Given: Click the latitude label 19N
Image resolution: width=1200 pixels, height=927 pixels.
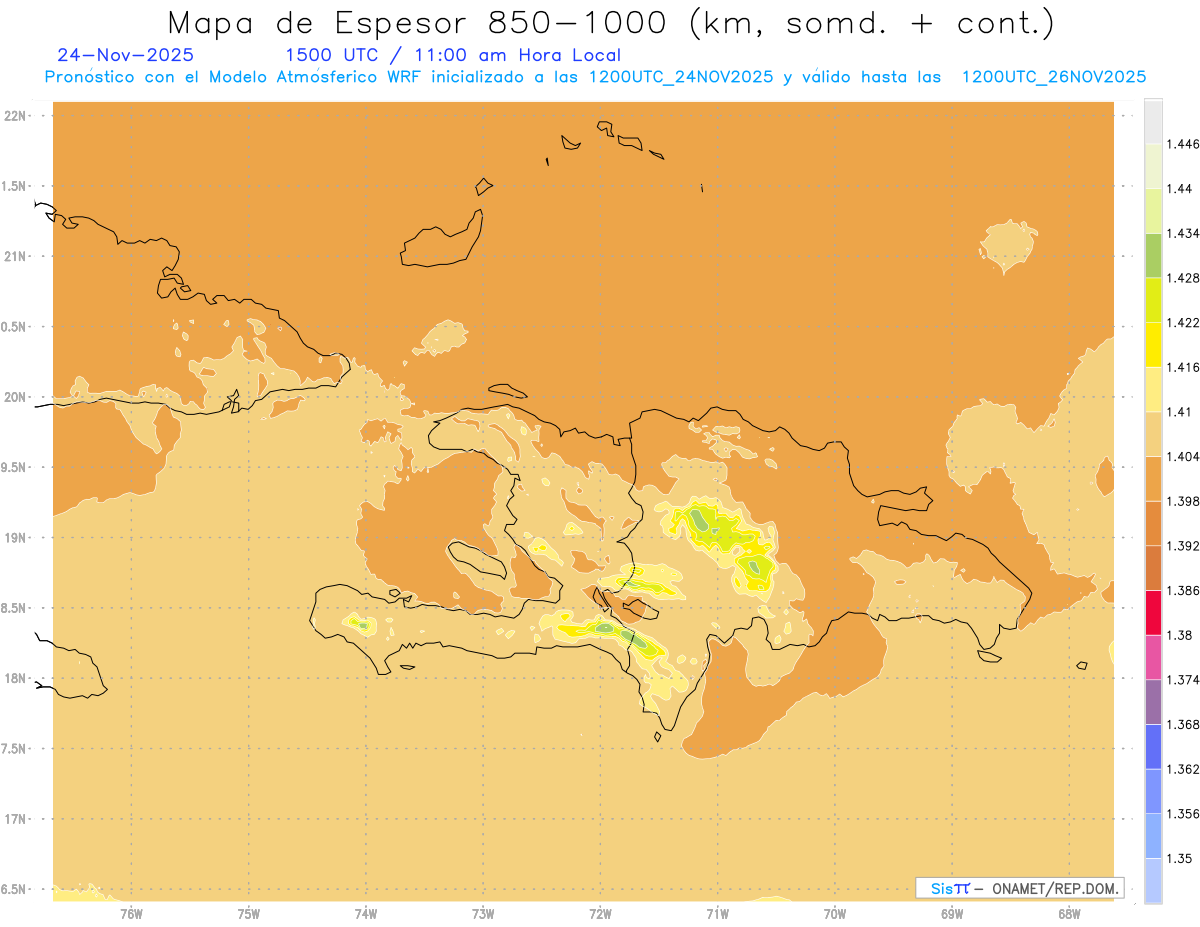Looking at the screenshot, I should (15, 538).
